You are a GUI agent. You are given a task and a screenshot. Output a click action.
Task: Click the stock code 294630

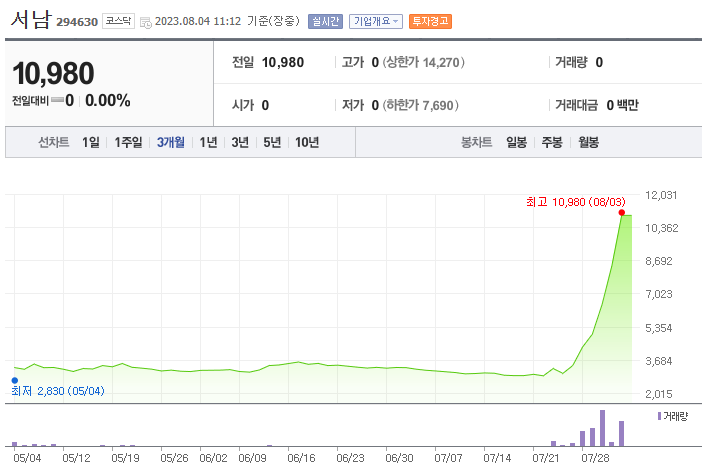click(x=77, y=22)
